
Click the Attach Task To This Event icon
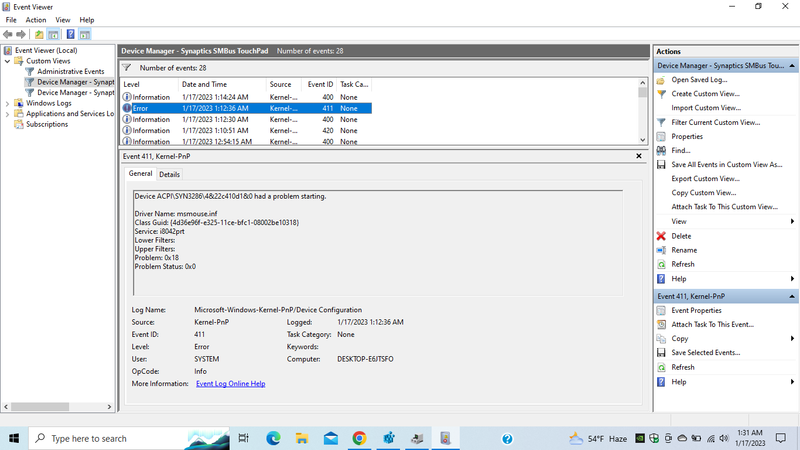[661, 324]
